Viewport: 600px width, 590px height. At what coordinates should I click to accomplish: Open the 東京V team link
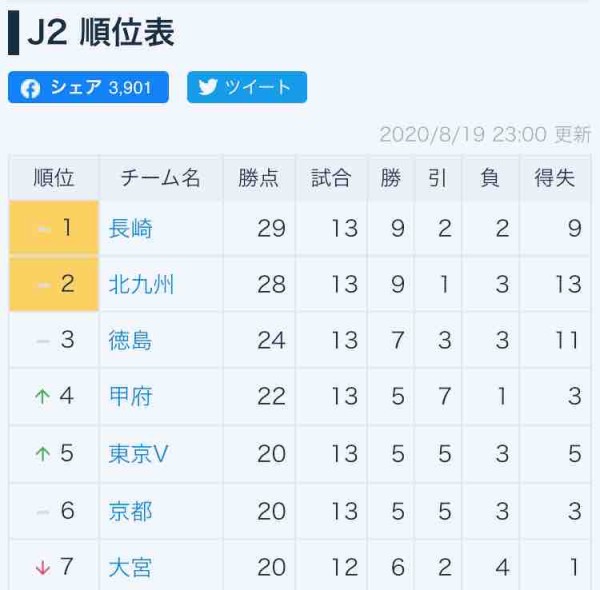[139, 454]
